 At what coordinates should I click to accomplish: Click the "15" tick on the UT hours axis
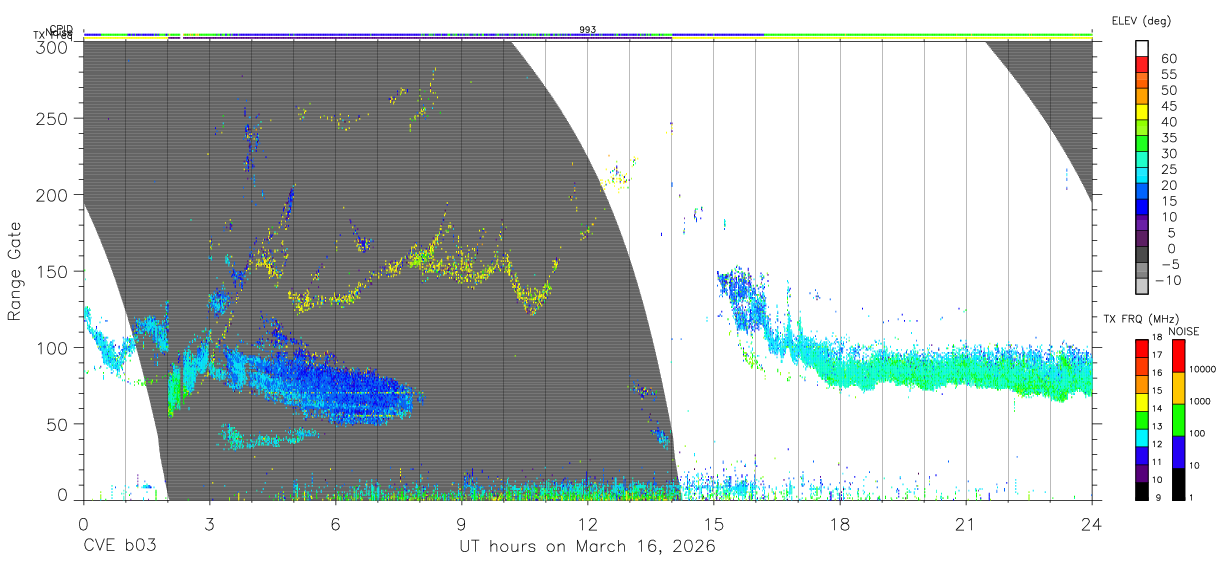pyautogui.click(x=714, y=523)
